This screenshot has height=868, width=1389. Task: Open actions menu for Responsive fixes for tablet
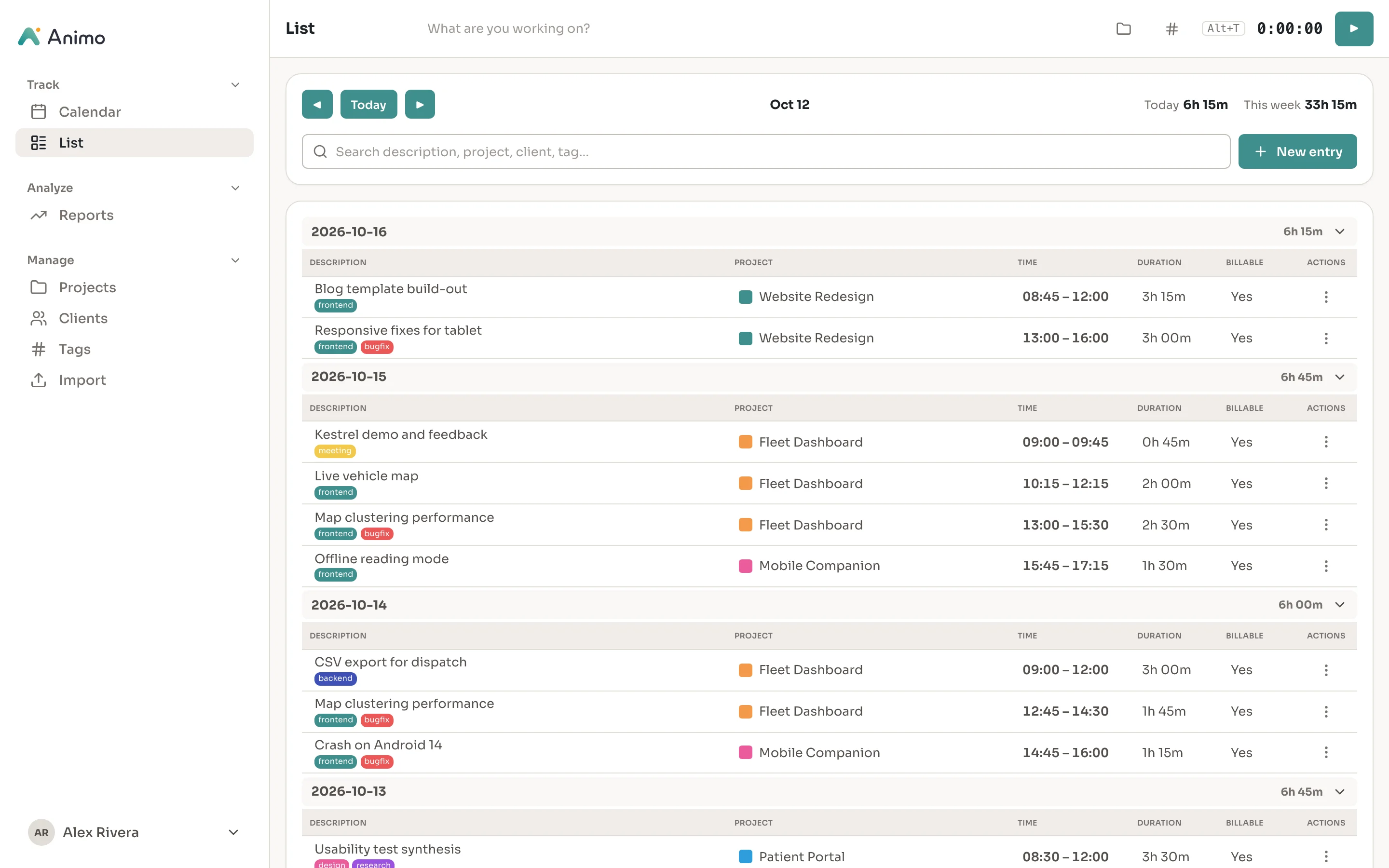tap(1326, 338)
